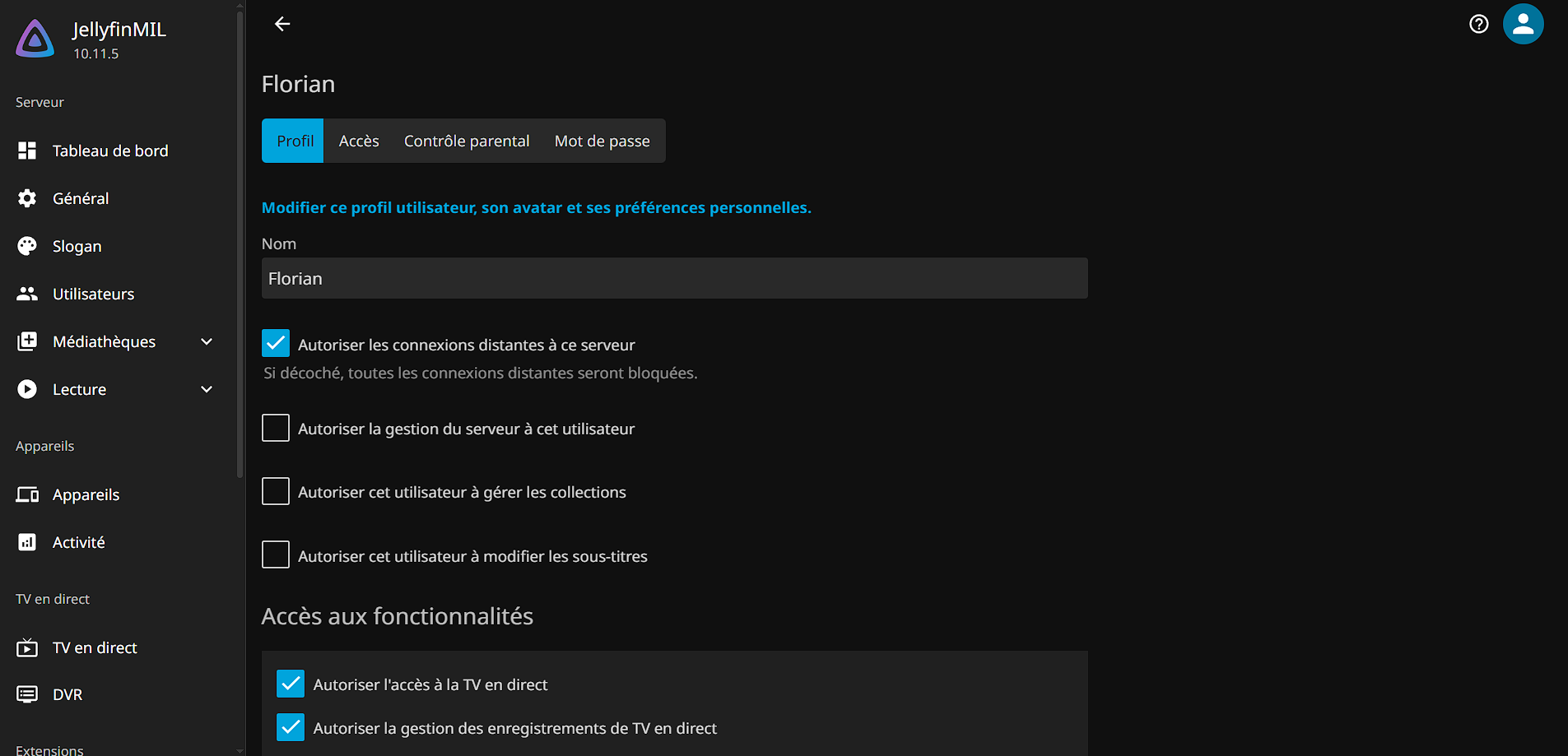This screenshot has height=756, width=1568.
Task: Enable server management for this user
Action: (x=276, y=428)
